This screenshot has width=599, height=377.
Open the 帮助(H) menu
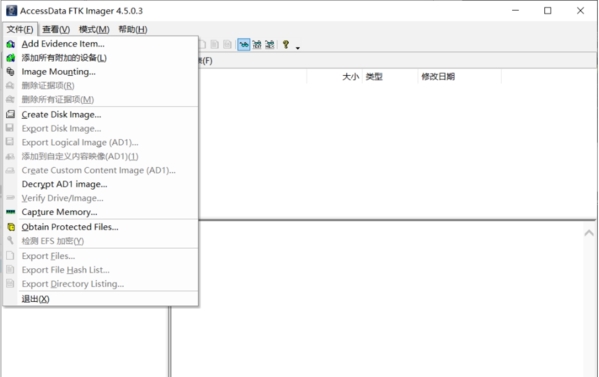pyautogui.click(x=133, y=29)
